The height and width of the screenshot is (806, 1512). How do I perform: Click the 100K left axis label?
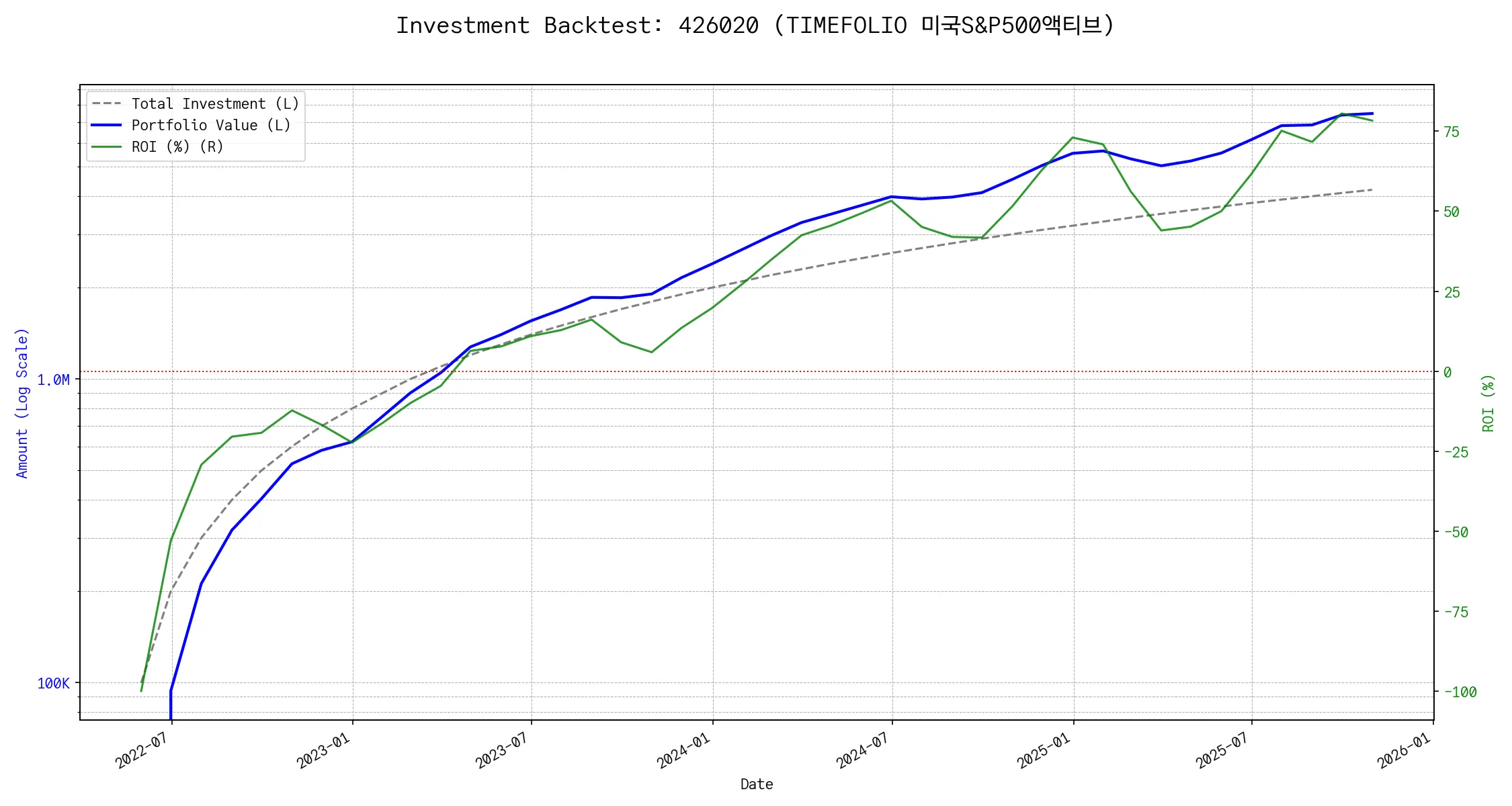click(53, 684)
